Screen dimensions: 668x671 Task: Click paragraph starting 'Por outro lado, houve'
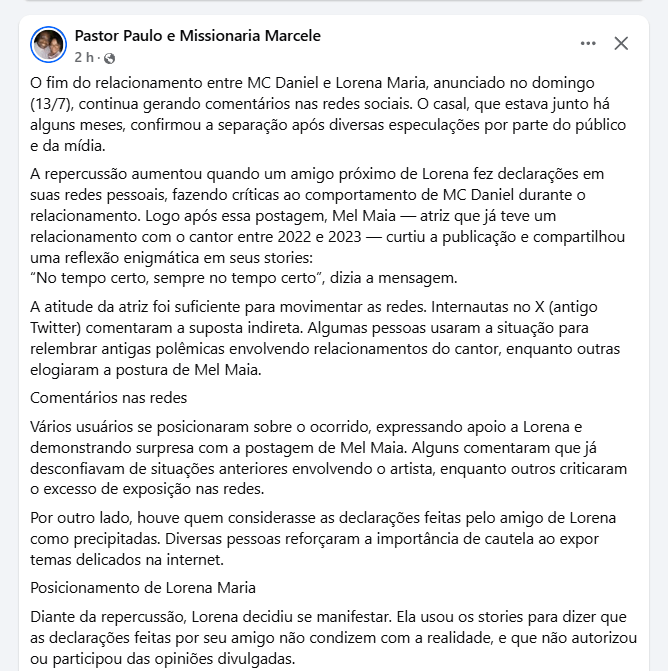(323, 539)
